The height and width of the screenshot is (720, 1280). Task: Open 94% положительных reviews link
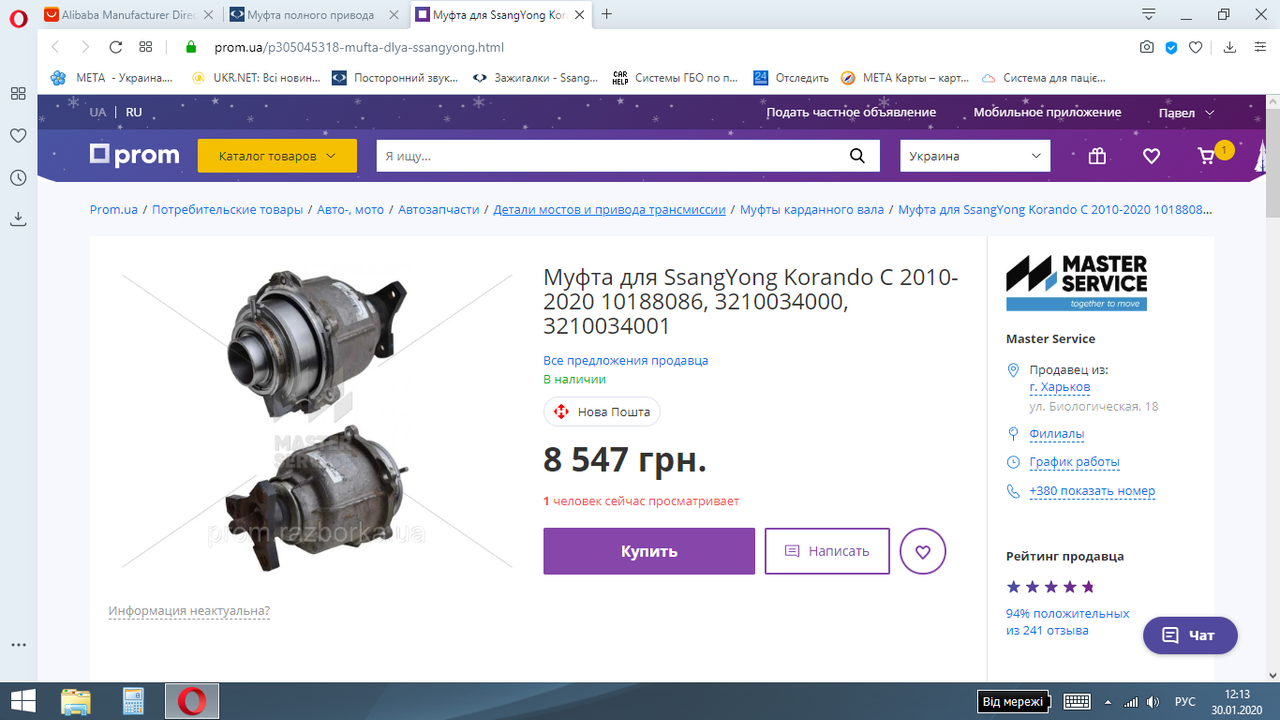(x=1067, y=622)
